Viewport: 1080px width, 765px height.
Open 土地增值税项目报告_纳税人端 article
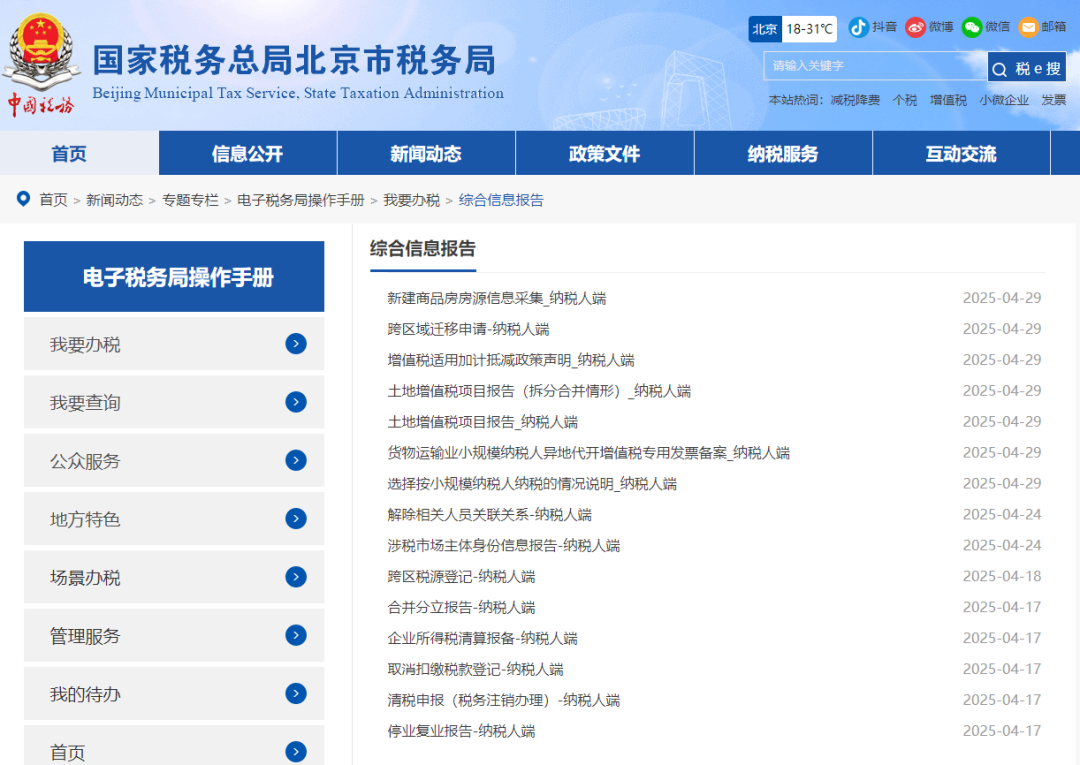pos(482,422)
